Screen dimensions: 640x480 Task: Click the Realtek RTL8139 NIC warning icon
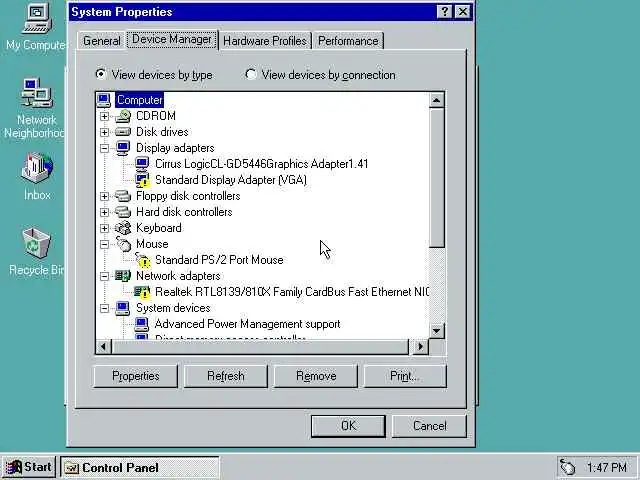[142, 292]
